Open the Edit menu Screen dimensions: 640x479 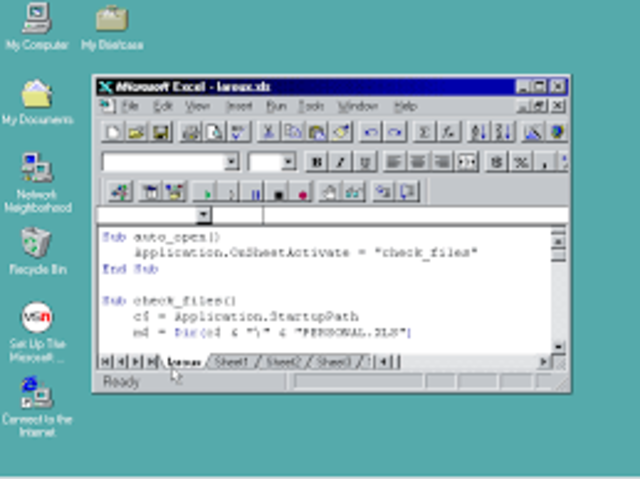click(162, 106)
